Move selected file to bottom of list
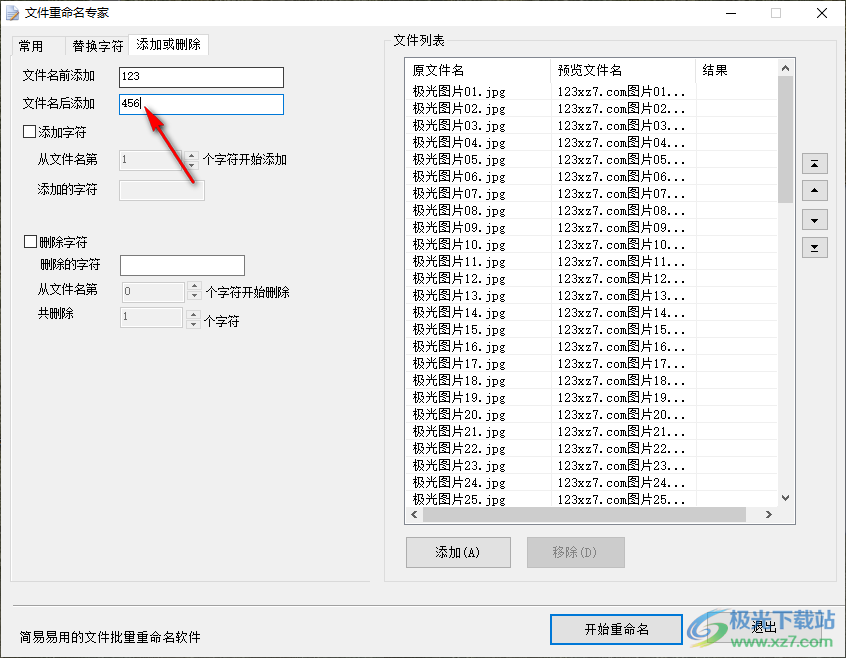Screen dimensions: 846x658 point(815,248)
